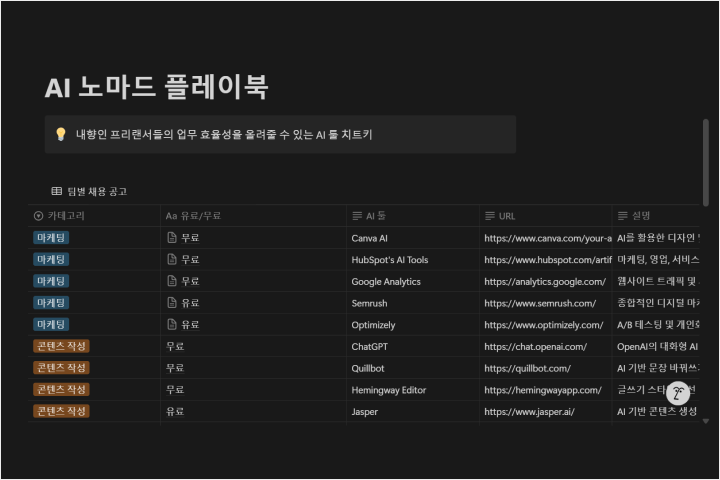Image resolution: width=720 pixels, height=480 pixels.
Task: Select the Canva AI cell
Action: coord(413,238)
